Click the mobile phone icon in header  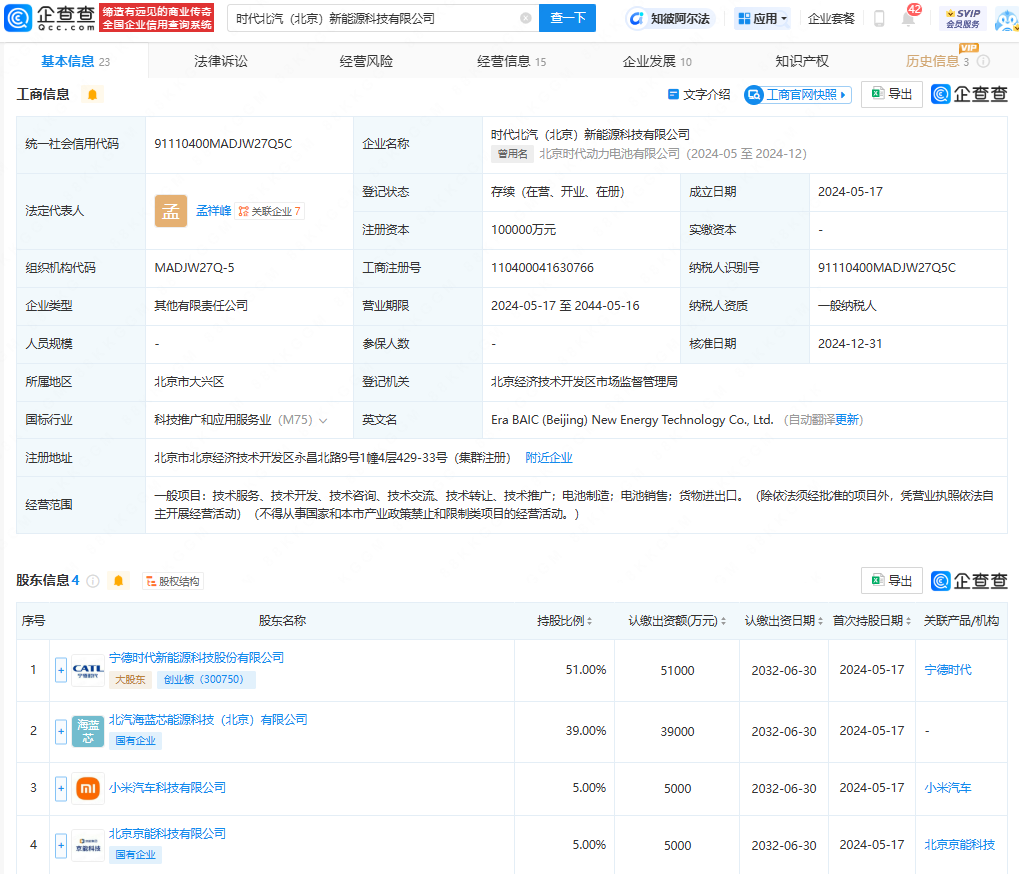[879, 18]
